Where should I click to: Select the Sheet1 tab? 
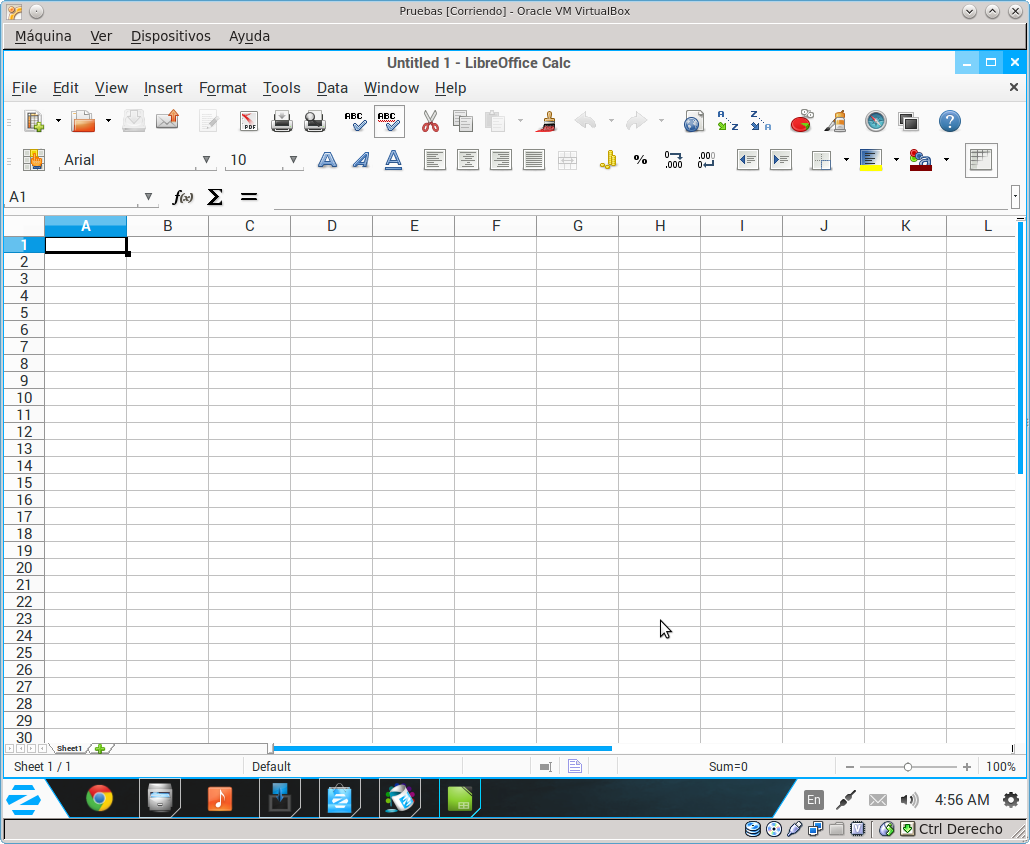coord(69,748)
